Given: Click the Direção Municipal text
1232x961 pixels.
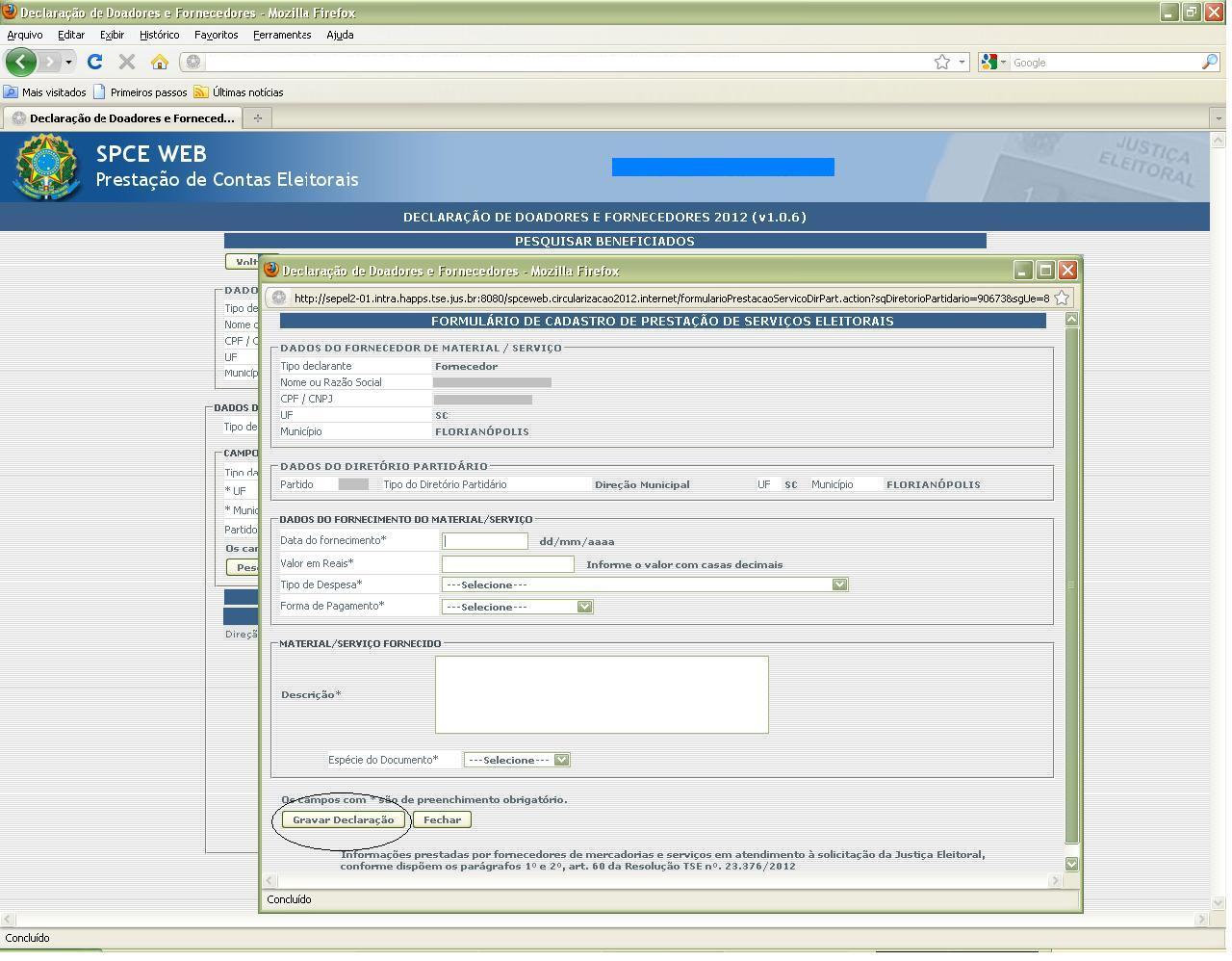Looking at the screenshot, I should click(642, 484).
